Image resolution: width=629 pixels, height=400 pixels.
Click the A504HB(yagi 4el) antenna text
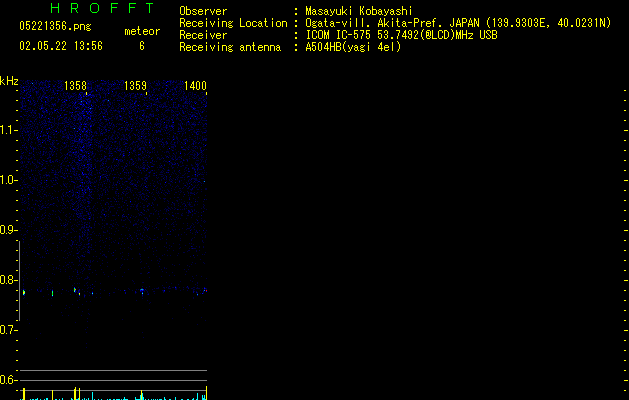click(353, 47)
